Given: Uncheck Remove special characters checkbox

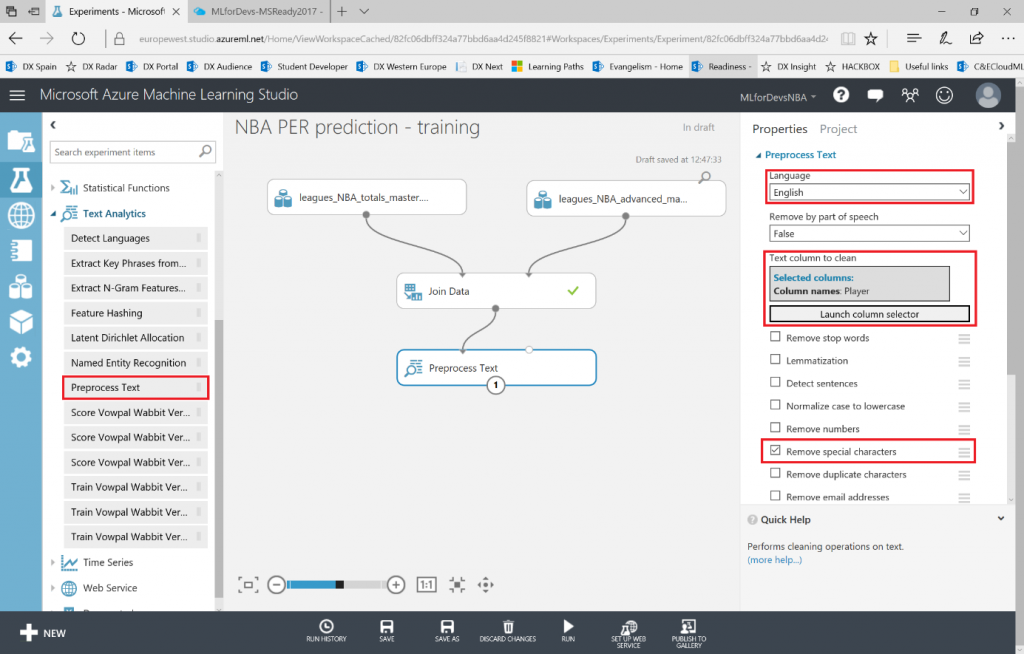Looking at the screenshot, I should coord(775,450).
